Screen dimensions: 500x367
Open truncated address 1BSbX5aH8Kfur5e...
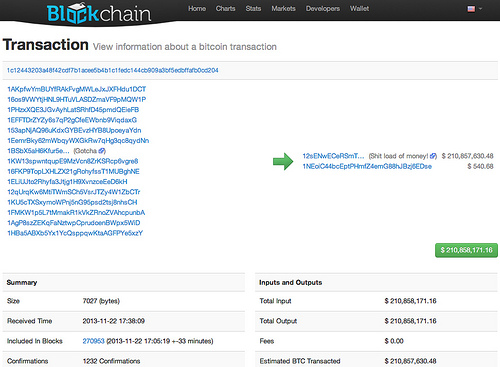click(38, 151)
